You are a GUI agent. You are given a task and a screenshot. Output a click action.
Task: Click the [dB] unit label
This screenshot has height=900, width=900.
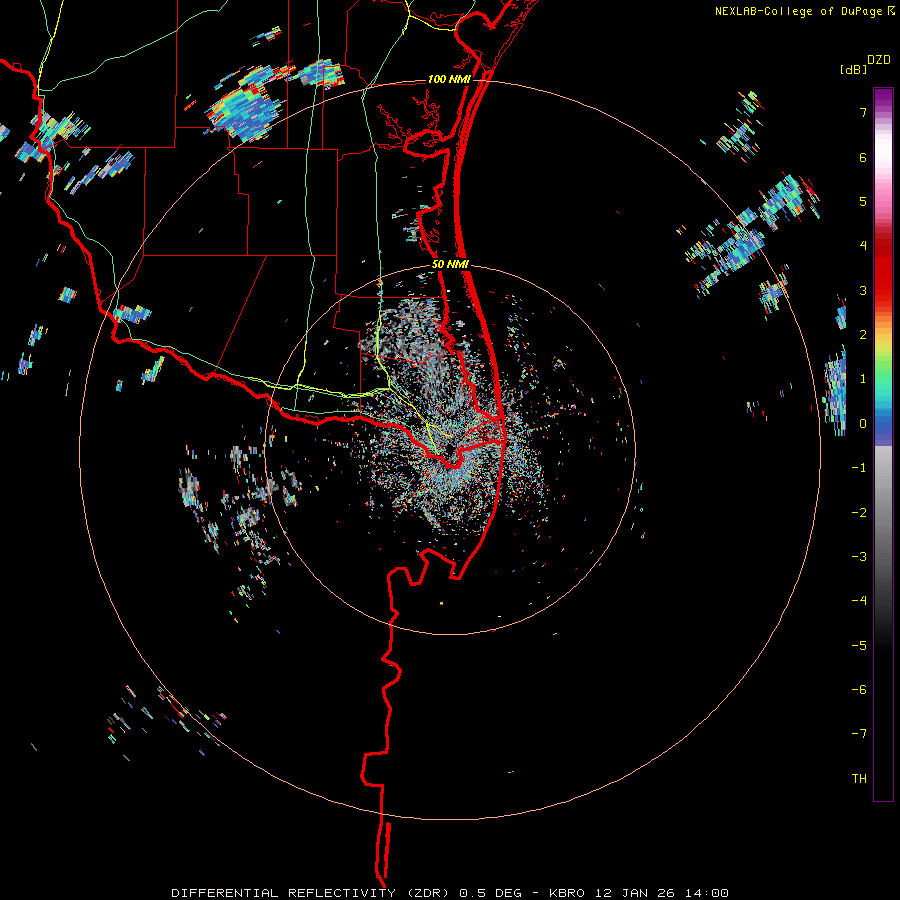(853, 70)
